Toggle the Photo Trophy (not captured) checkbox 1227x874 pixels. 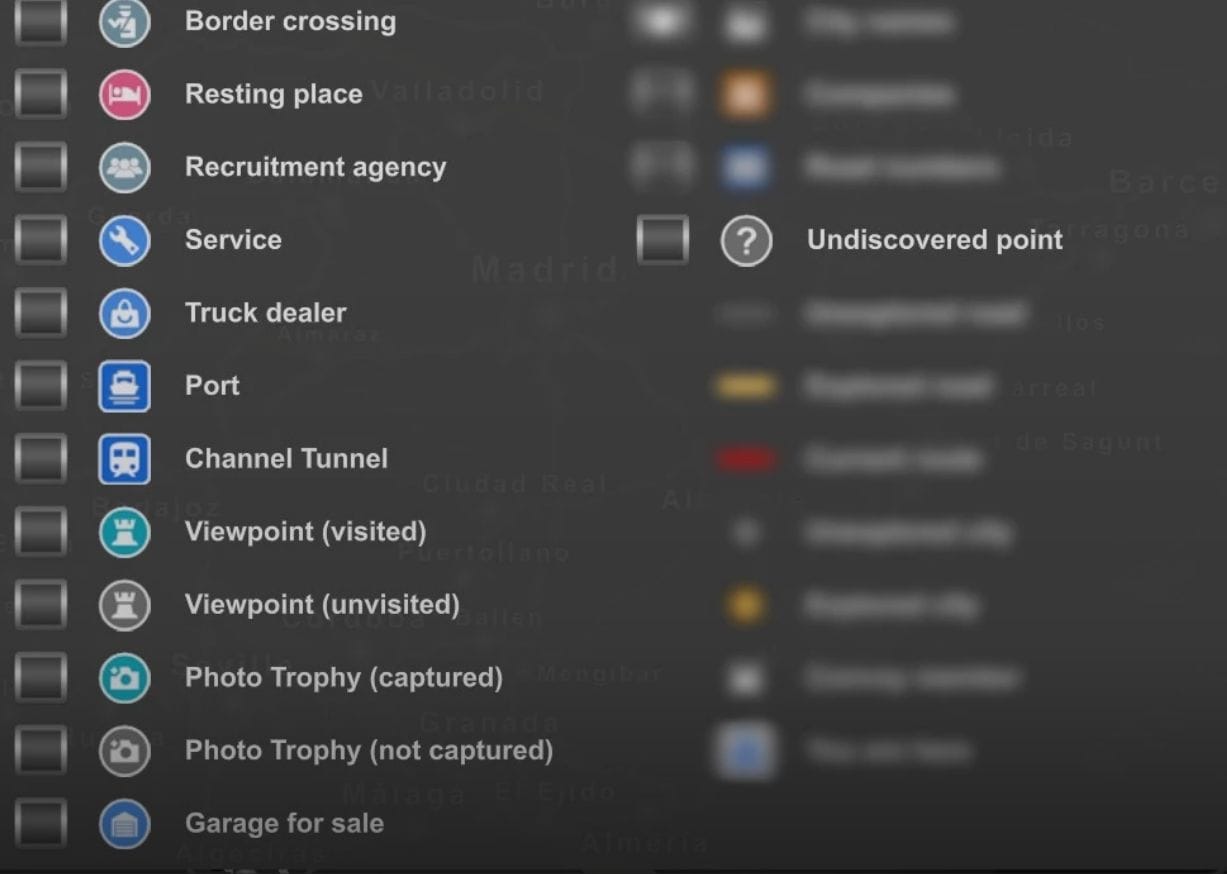(x=41, y=751)
